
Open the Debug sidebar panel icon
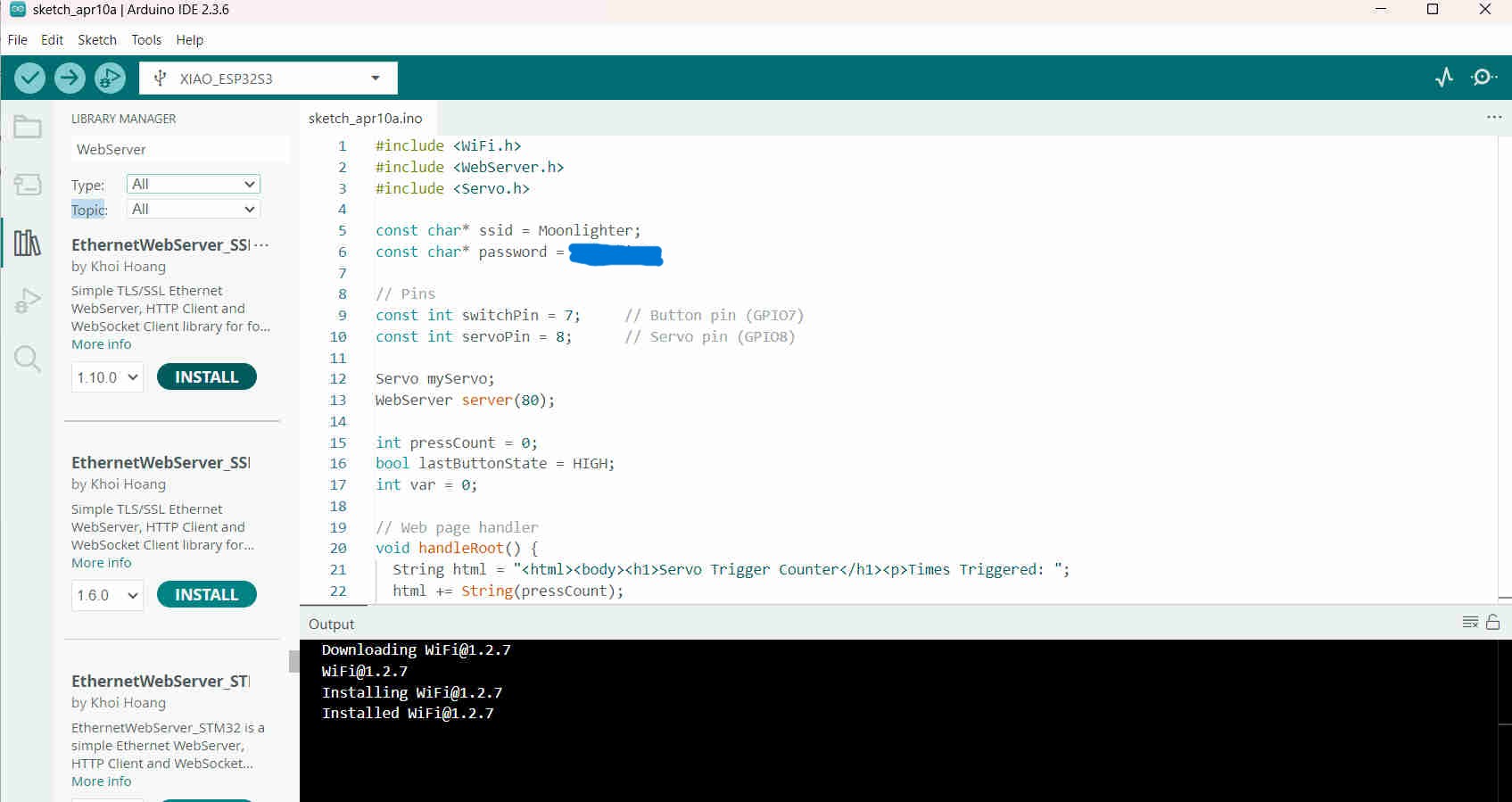coord(27,302)
